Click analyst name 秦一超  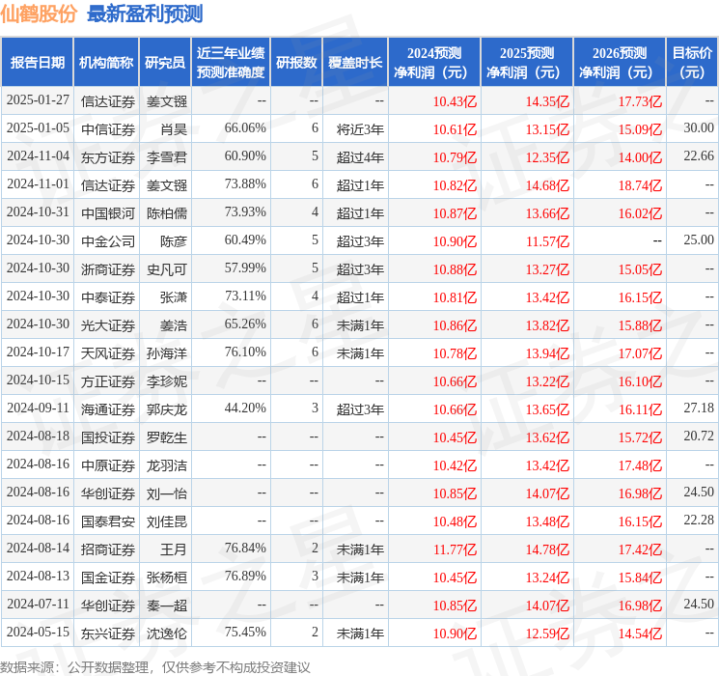(x=166, y=605)
